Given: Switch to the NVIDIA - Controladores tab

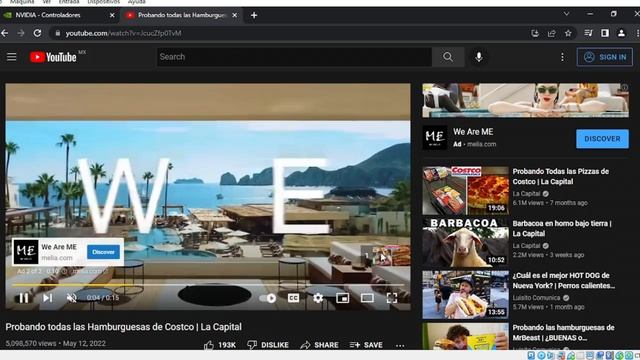Looking at the screenshot, I should (59, 15).
